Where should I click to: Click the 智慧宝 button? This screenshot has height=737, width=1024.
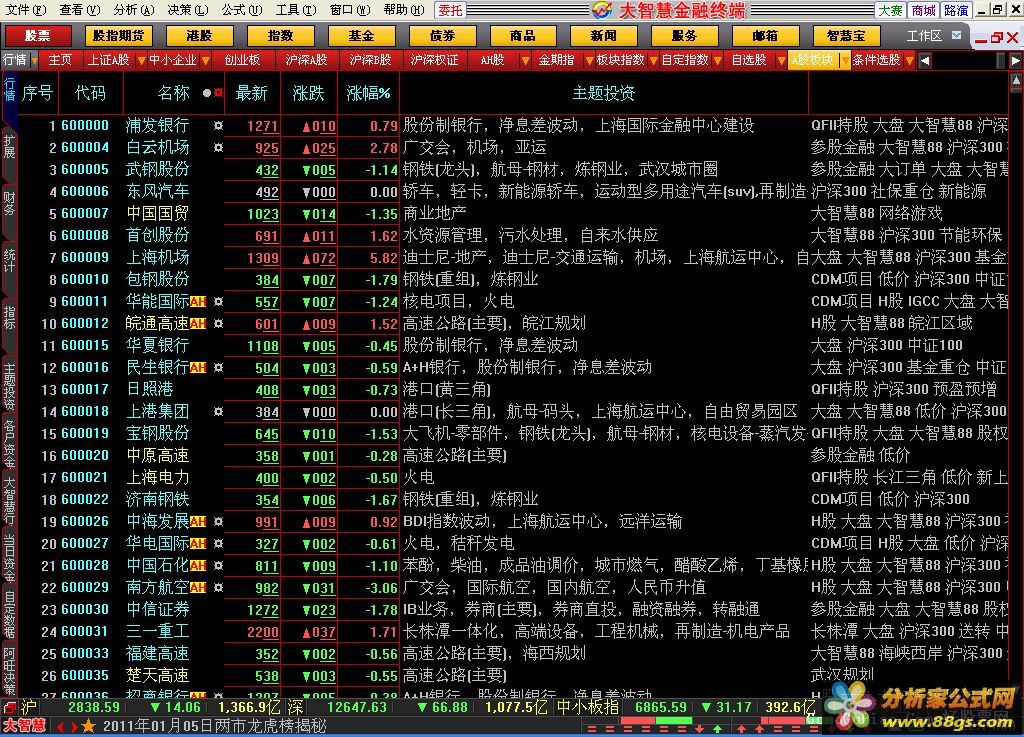[x=846, y=35]
